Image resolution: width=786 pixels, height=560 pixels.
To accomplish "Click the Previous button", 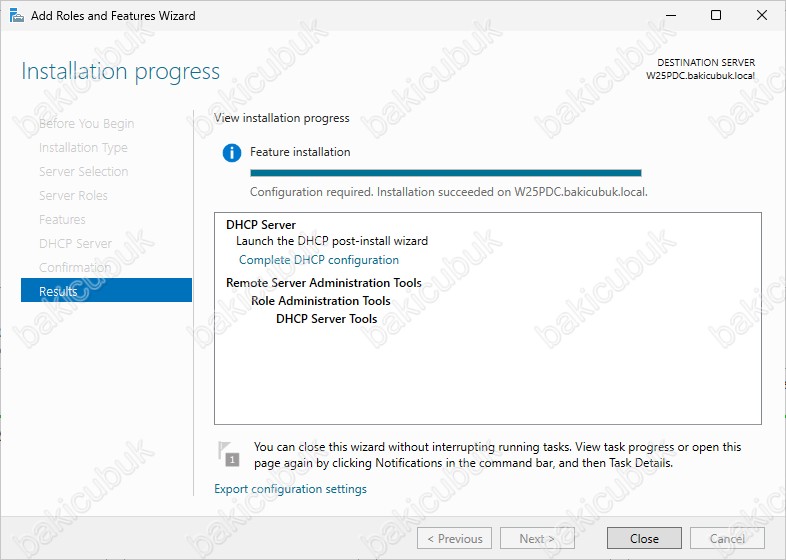I will coord(454,538).
